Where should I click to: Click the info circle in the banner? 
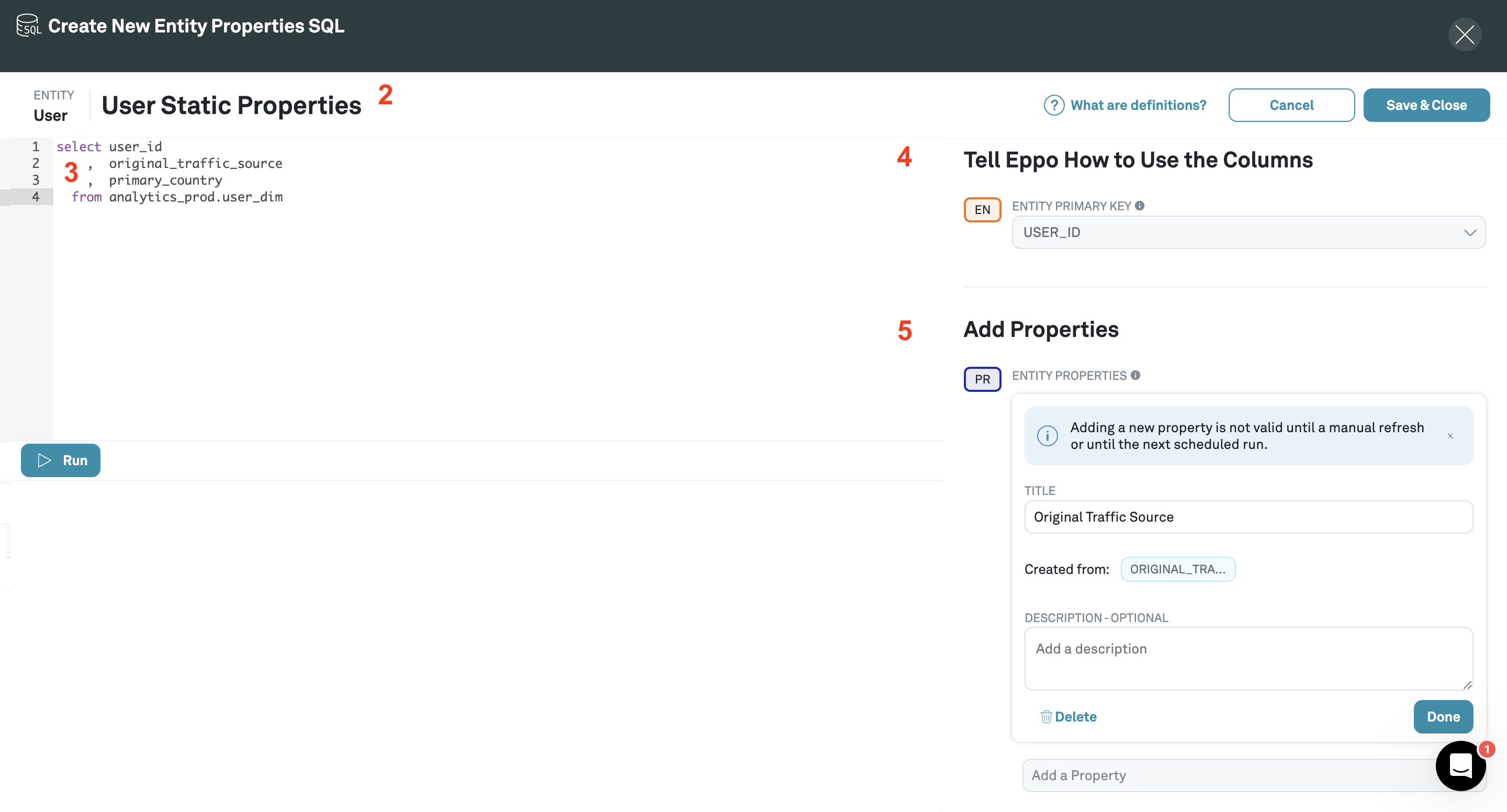[x=1047, y=436]
